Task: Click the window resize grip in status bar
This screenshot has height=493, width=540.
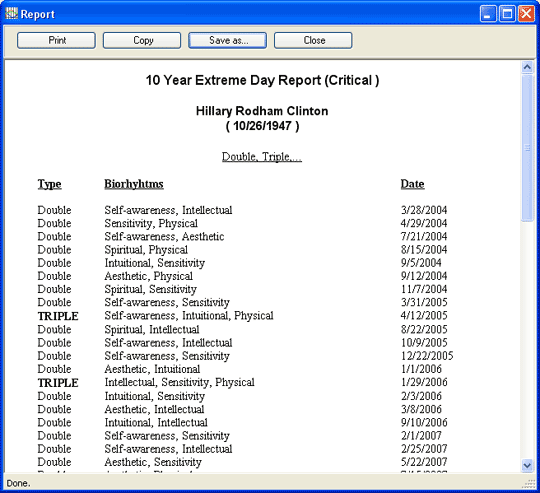Action: point(529,483)
